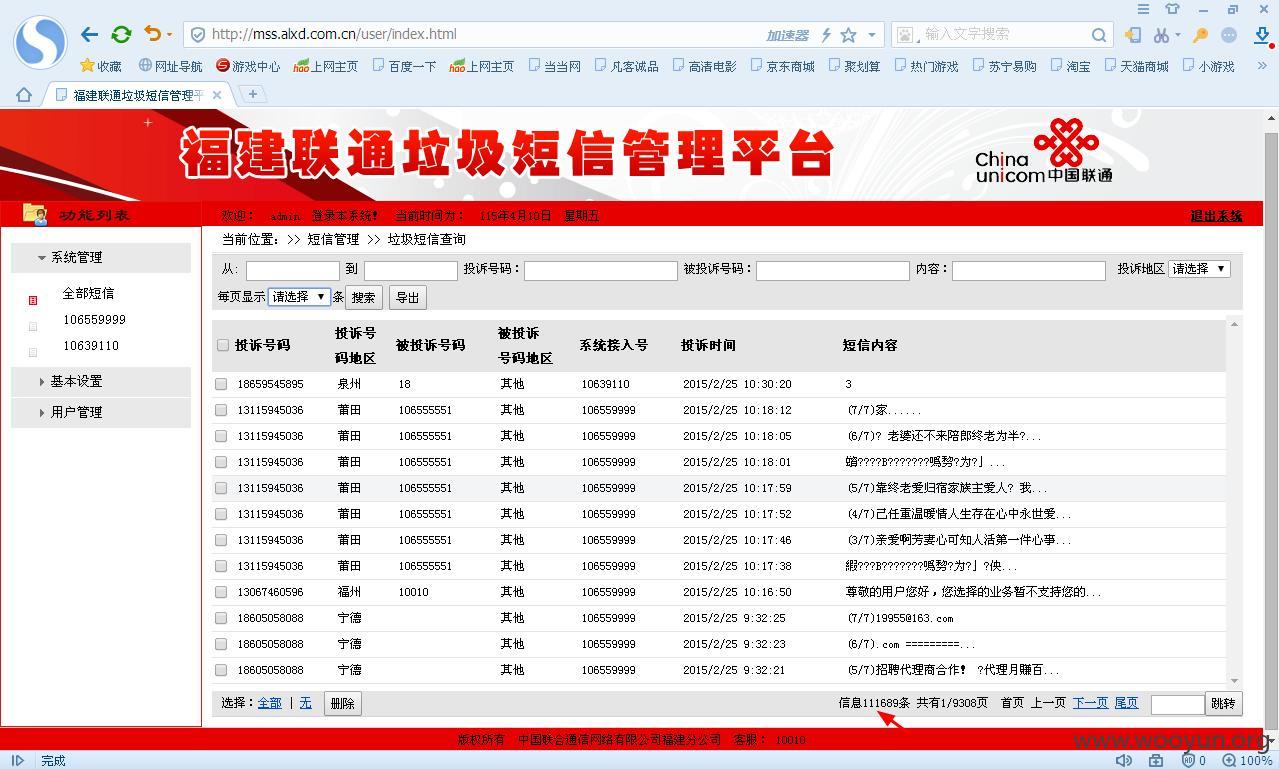Click the 删除 delete button
This screenshot has width=1279, height=769.
pos(342,703)
